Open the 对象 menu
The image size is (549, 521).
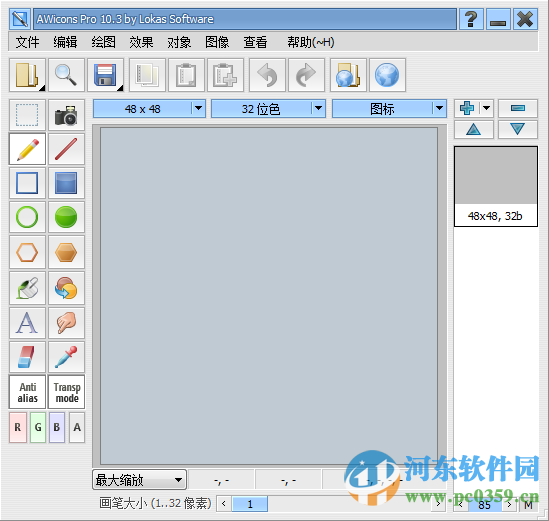coord(179,42)
